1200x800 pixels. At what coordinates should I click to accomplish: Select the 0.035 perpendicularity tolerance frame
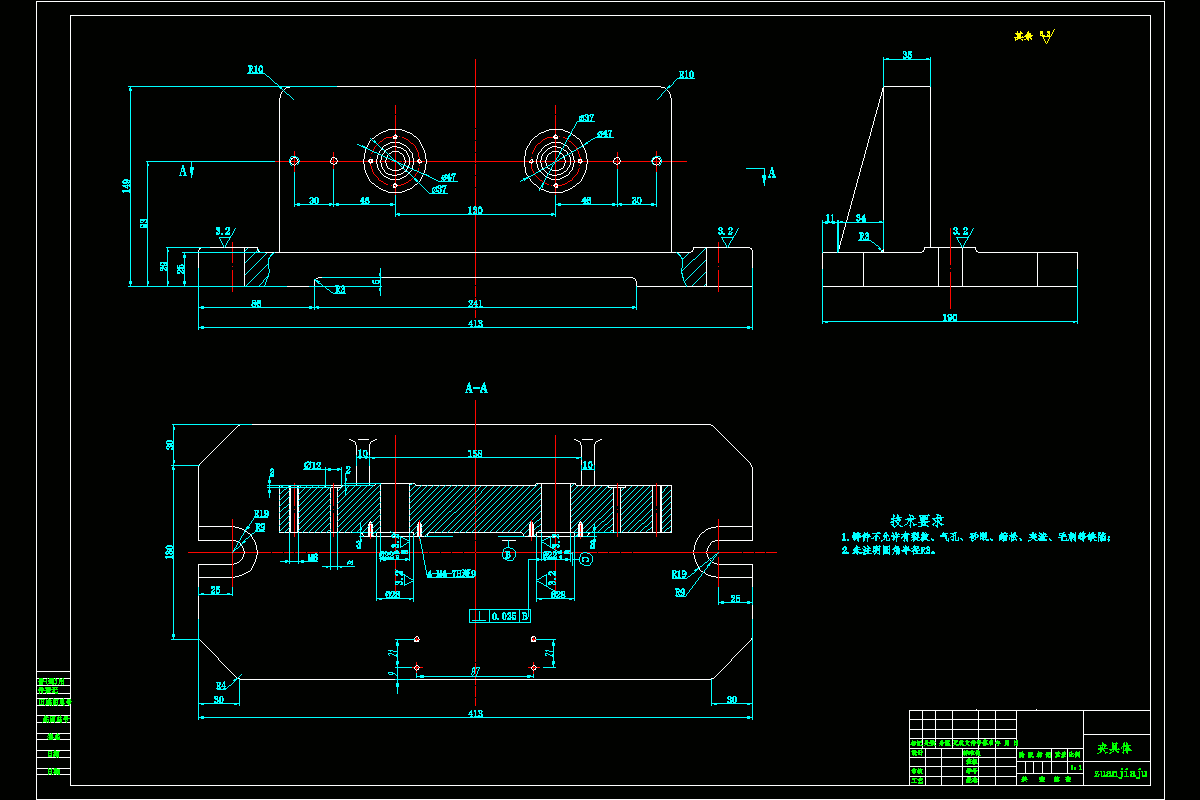coord(502,616)
